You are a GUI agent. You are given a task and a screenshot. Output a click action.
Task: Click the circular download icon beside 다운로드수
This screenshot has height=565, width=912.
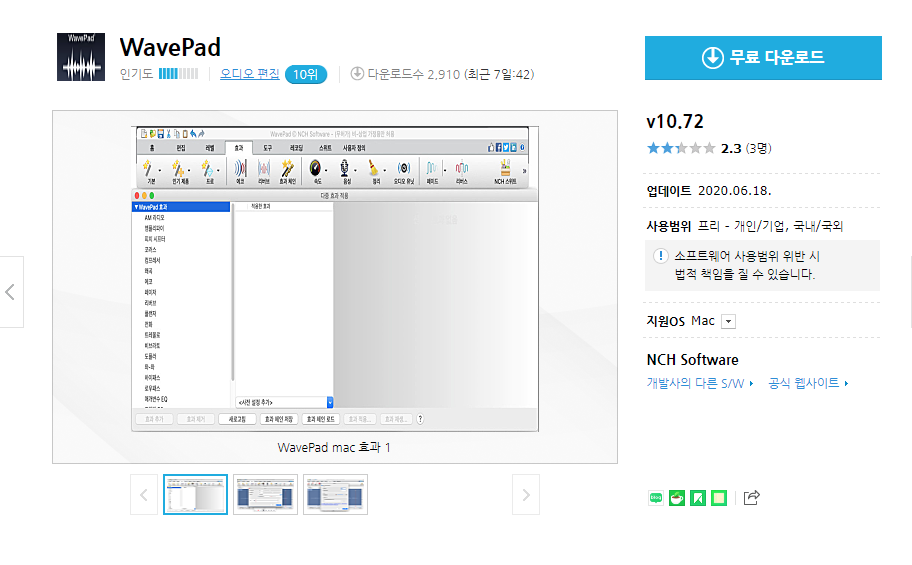pos(357,73)
